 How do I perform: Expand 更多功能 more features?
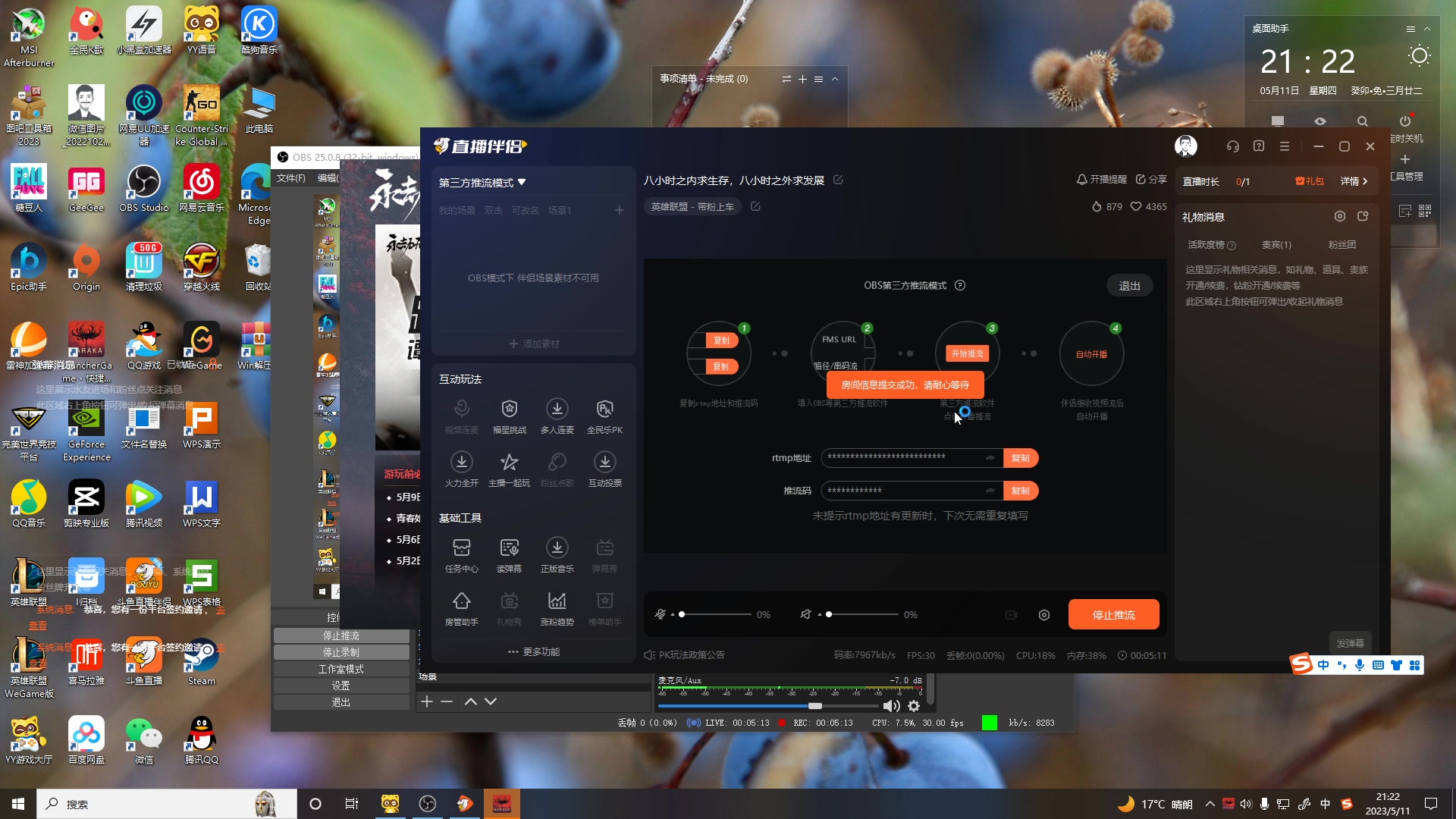tap(534, 652)
